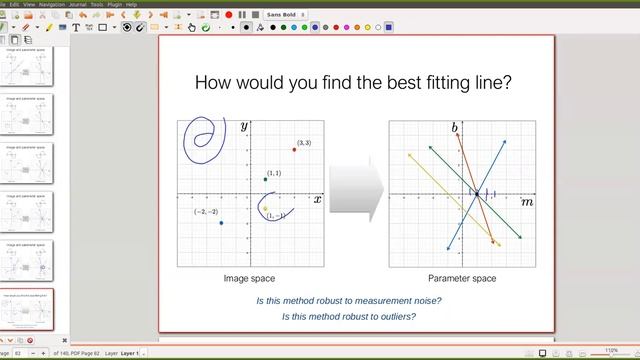Screen dimensions: 640x360
Task: Go forward one page
Action: [150, 15]
